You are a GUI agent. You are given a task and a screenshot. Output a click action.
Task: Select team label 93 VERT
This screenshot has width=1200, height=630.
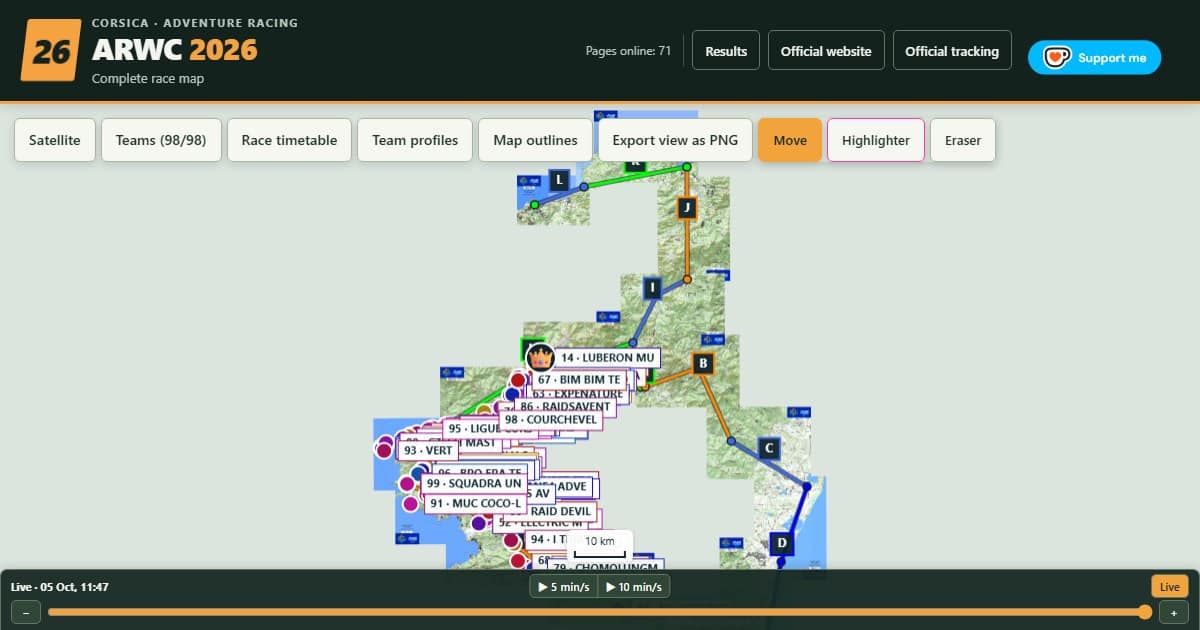coord(426,450)
